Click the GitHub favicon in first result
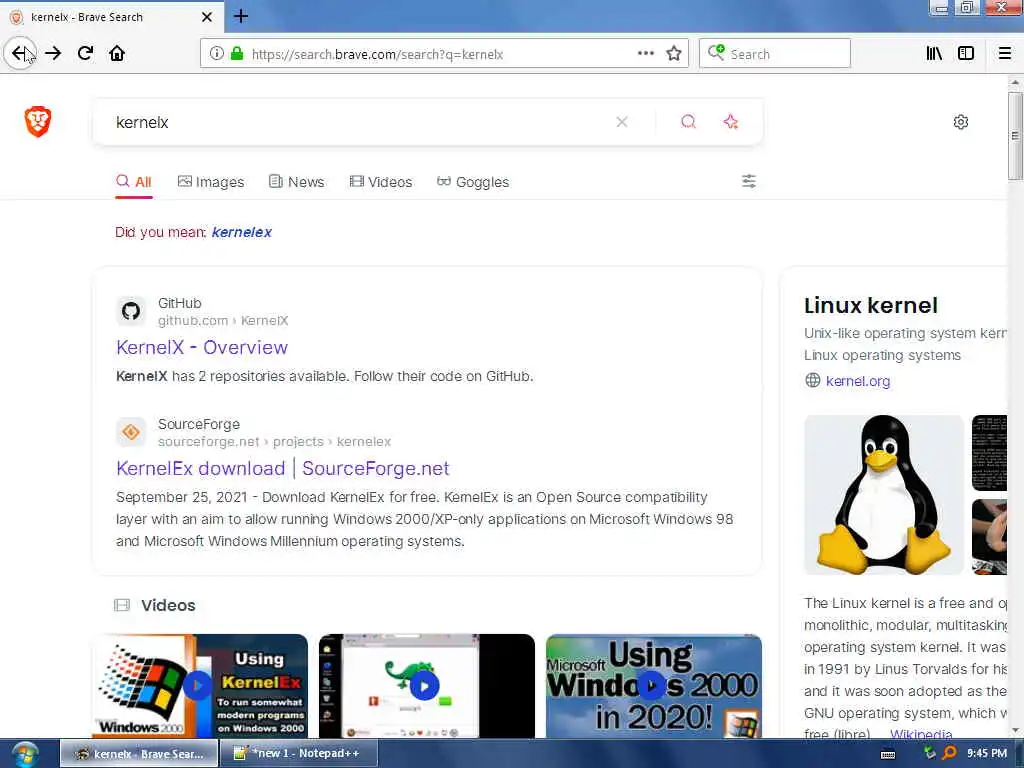Viewport: 1024px width, 768px height. (131, 311)
